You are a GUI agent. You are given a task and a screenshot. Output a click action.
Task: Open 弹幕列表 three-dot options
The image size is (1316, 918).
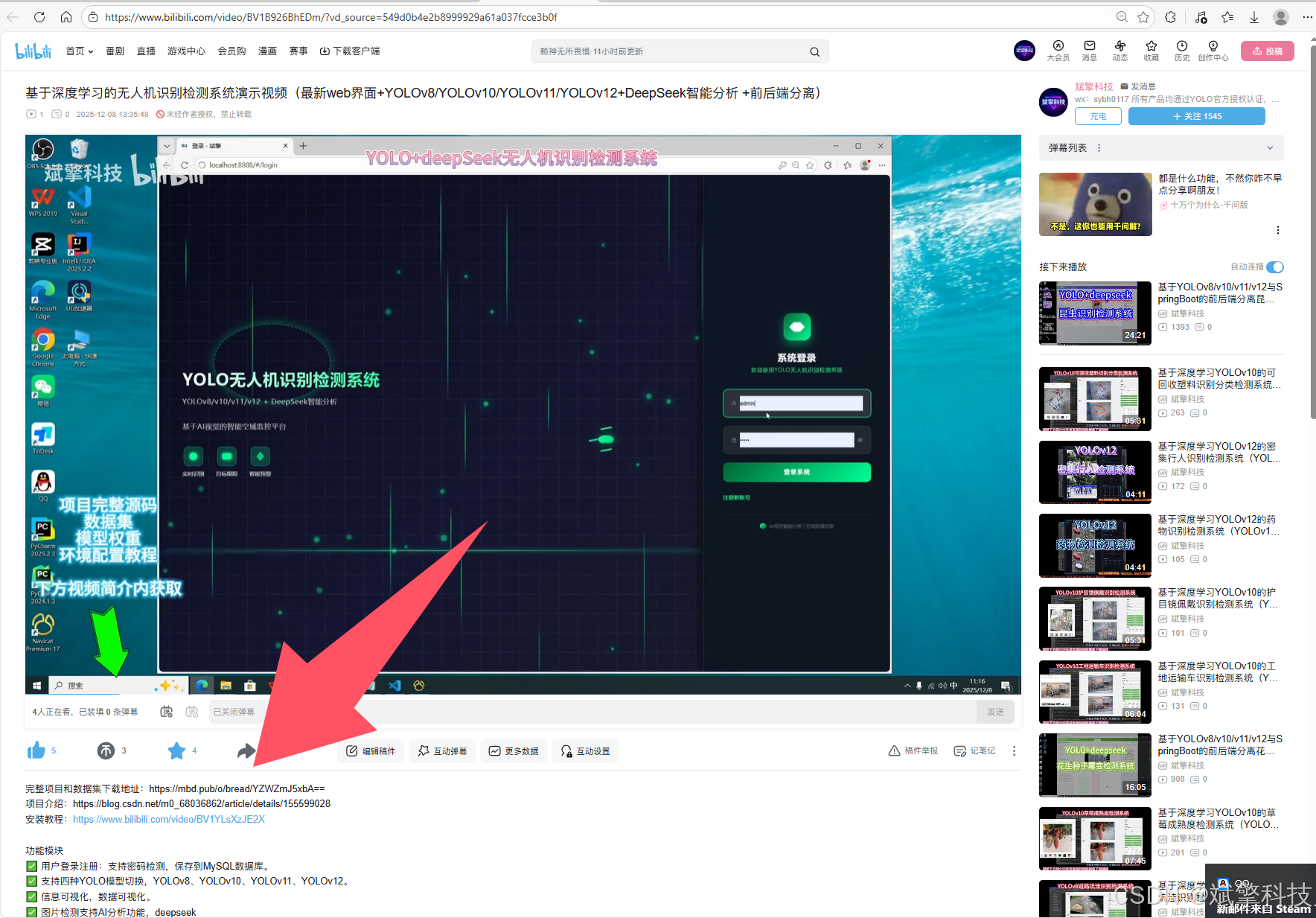(x=1099, y=148)
